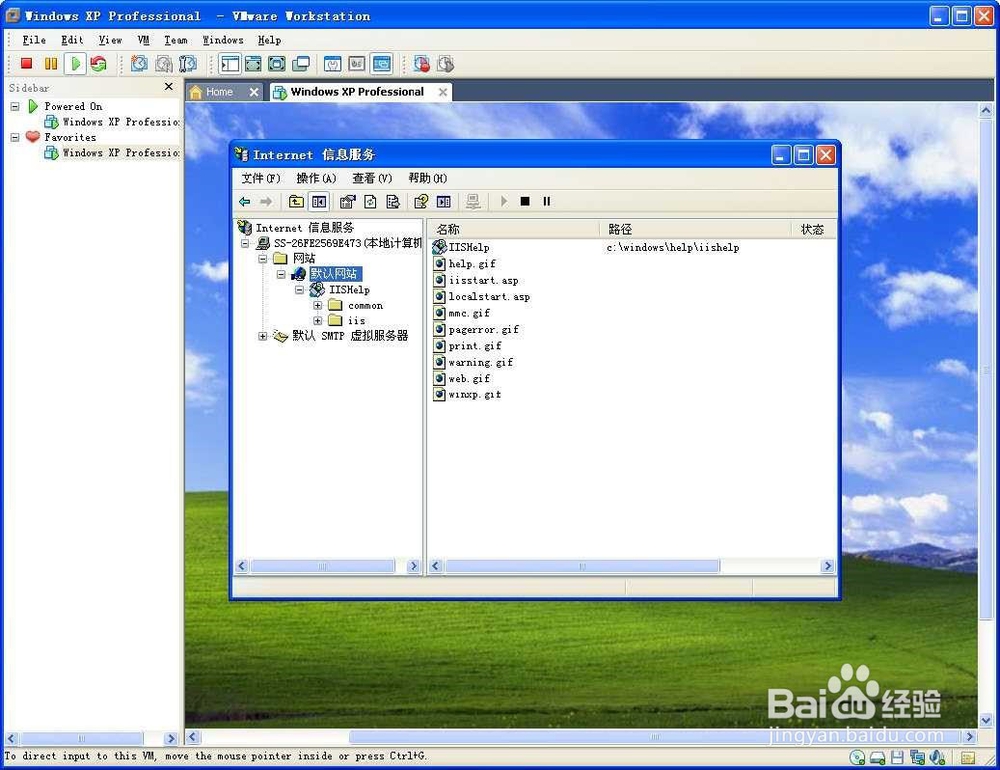
Task: Open the 文件(F) menu in IIS window
Action: coord(261,178)
